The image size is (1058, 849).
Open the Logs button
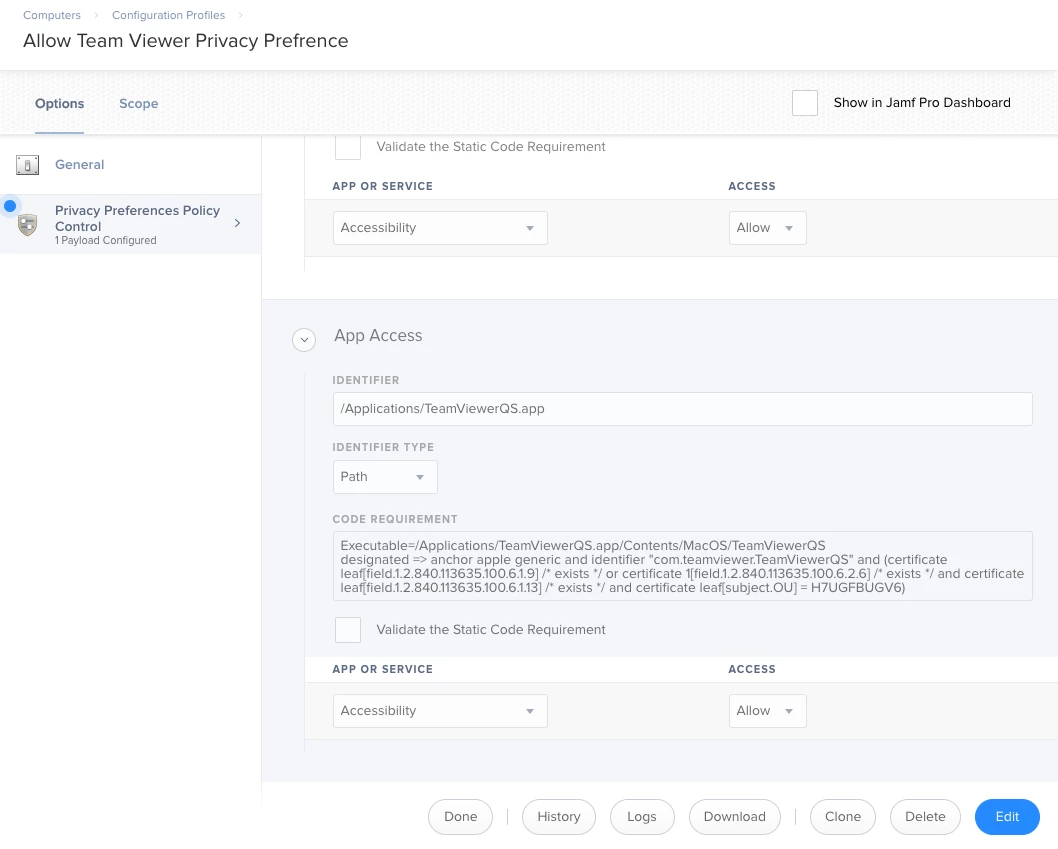[x=642, y=817]
